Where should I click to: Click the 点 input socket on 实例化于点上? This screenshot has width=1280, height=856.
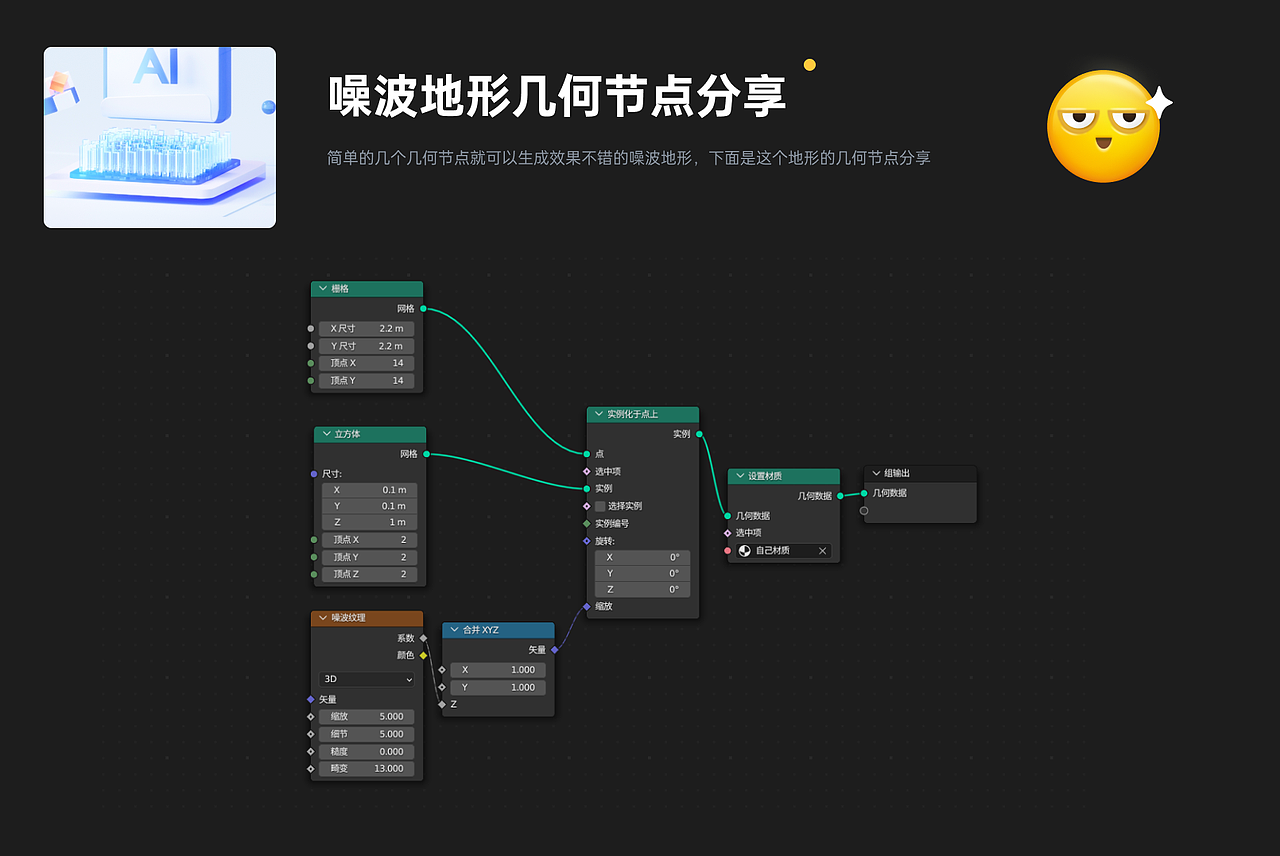(588, 453)
